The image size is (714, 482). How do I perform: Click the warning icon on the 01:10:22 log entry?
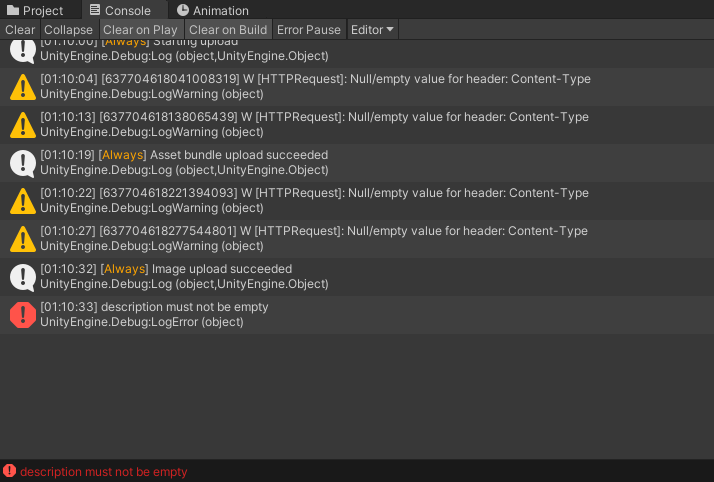[x=22, y=201]
